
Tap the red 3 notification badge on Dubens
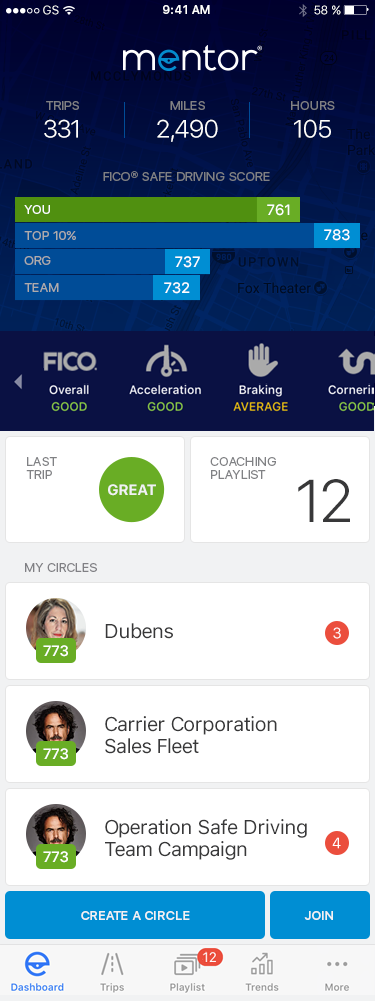pos(337,633)
